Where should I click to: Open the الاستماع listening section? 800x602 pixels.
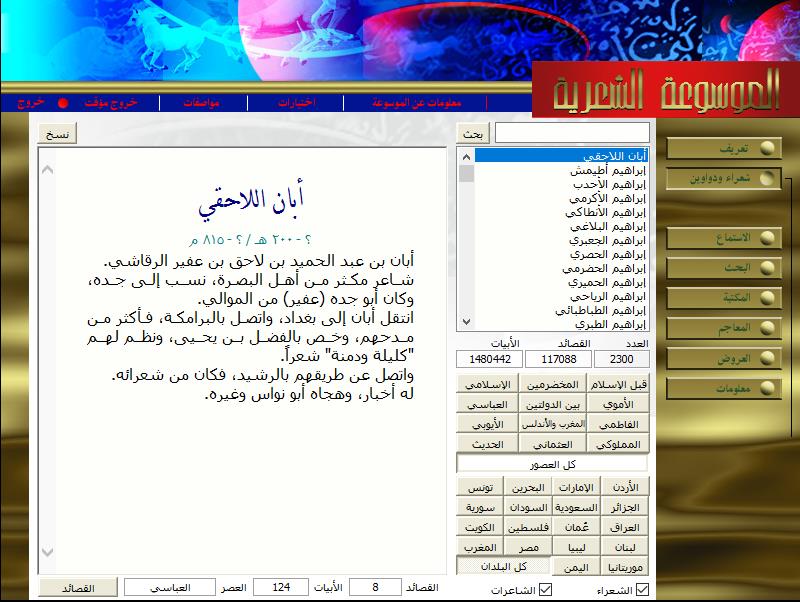pos(724,238)
